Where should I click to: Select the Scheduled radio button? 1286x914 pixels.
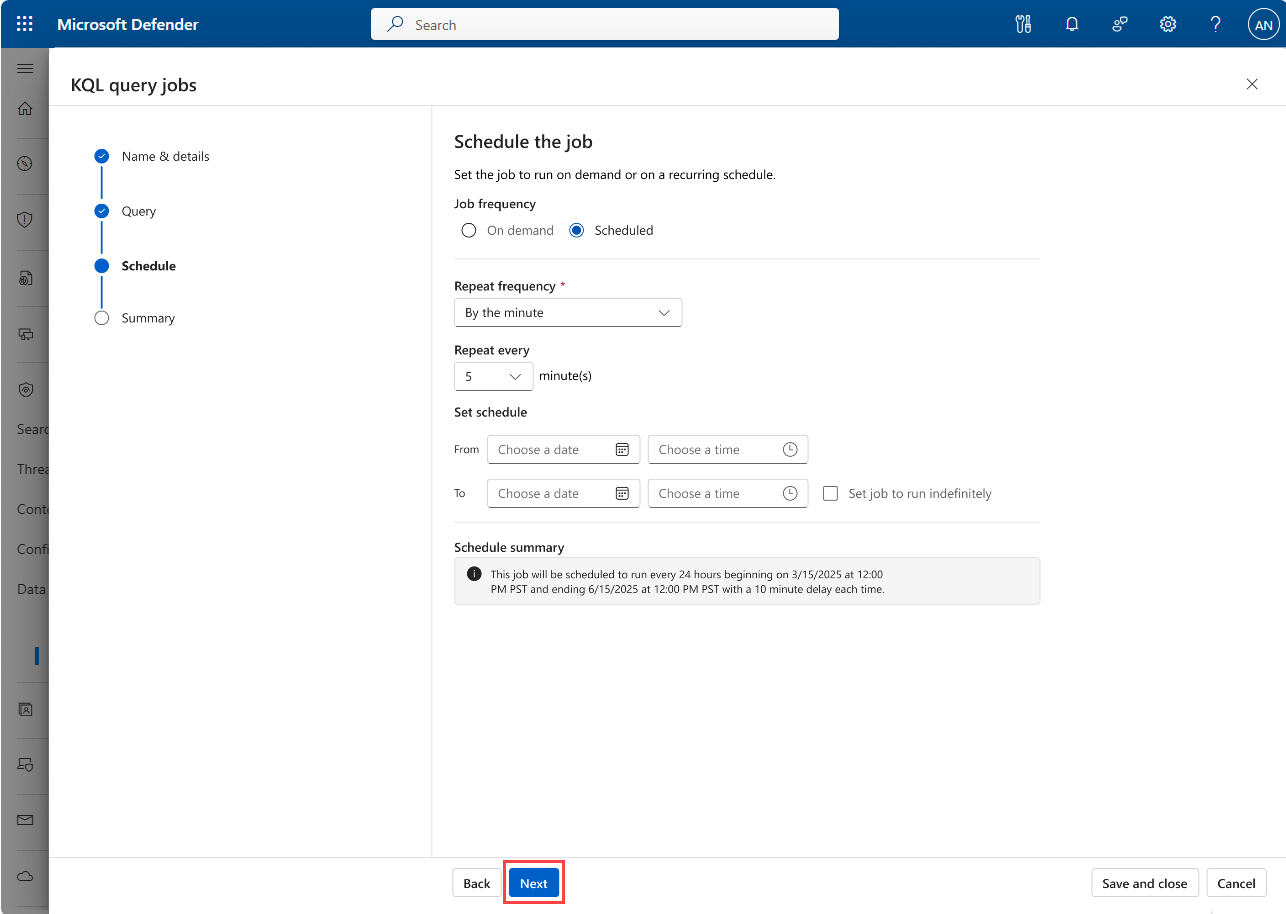pyautogui.click(x=577, y=230)
